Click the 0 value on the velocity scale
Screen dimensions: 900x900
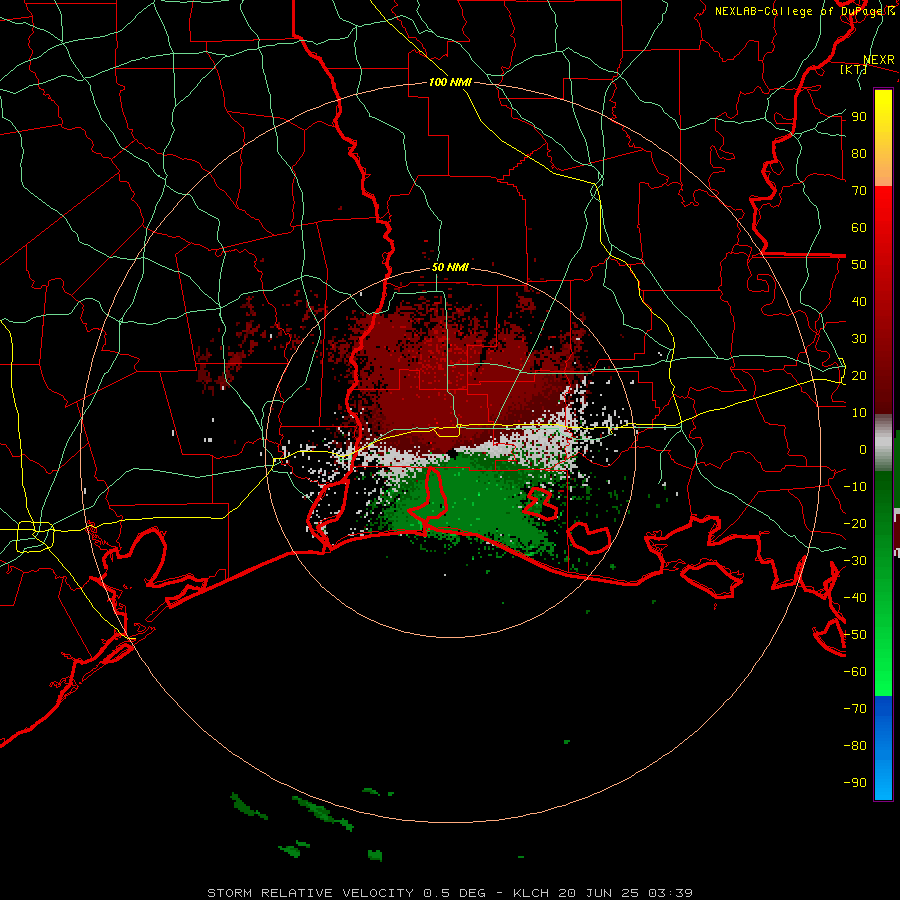tap(863, 450)
